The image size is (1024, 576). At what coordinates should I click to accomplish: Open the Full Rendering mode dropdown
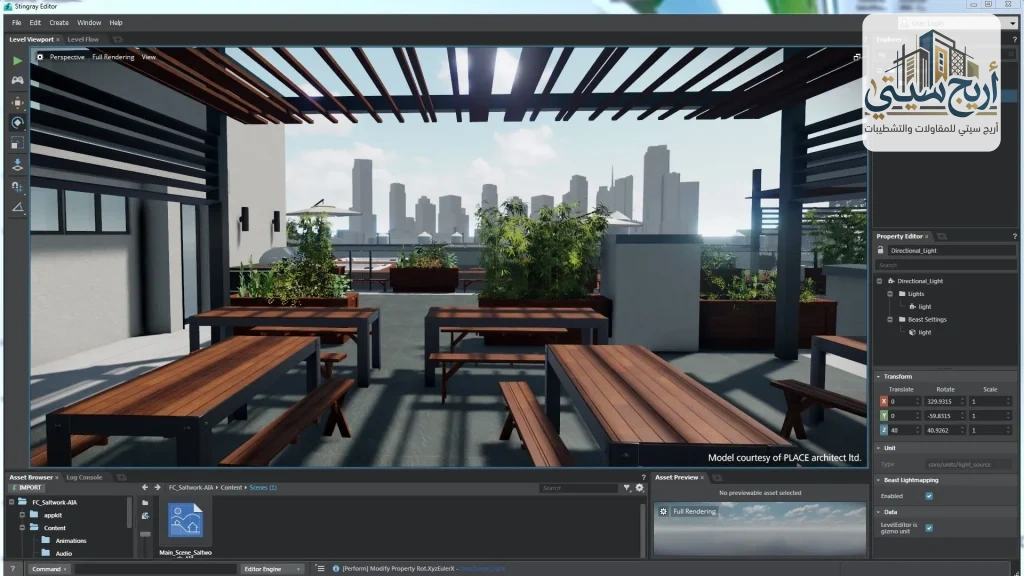point(112,57)
